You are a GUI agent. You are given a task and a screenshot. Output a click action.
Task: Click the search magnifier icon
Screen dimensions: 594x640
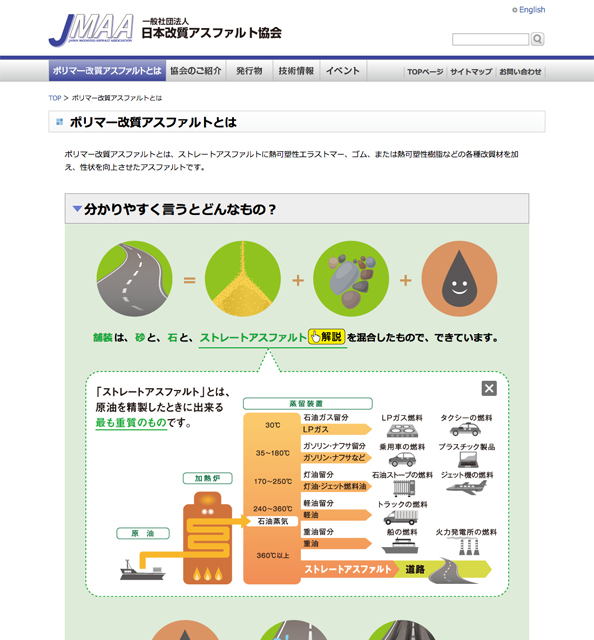[x=537, y=39]
